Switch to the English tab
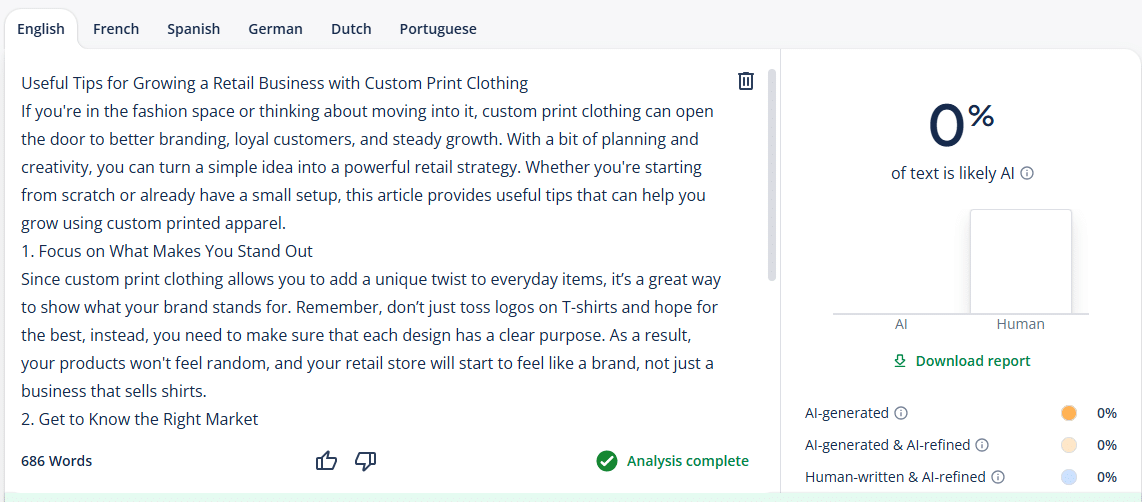1142x502 pixels. (41, 29)
